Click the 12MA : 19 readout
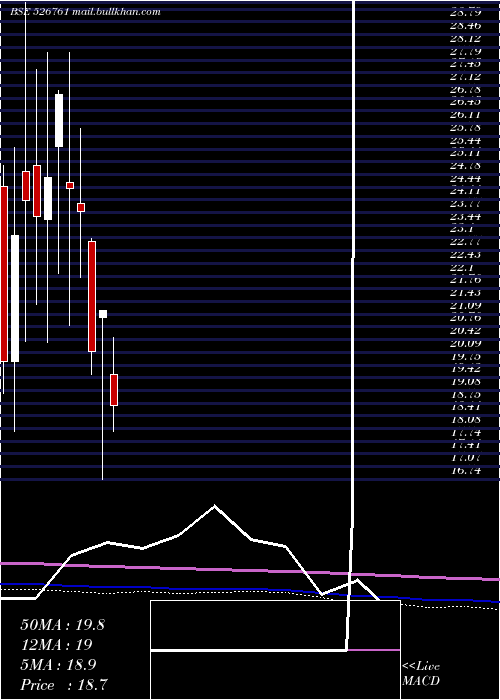Screen dimensions: 500x700 point(56,645)
